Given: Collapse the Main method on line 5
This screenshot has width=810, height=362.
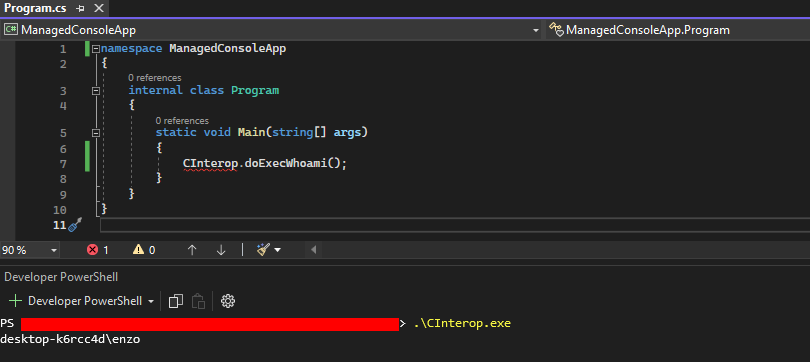Looking at the screenshot, I should (96, 133).
